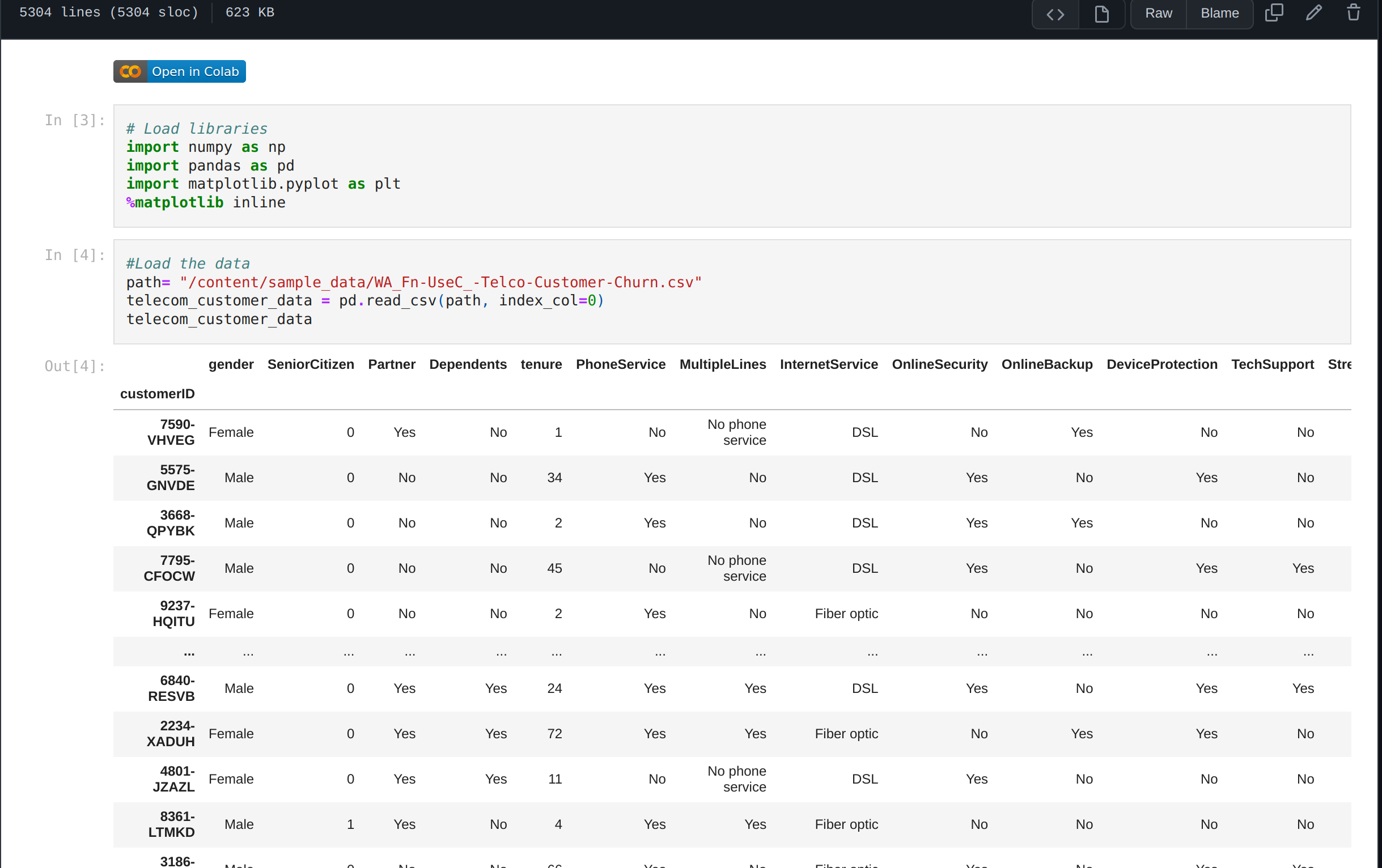The width and height of the screenshot is (1382, 868).
Task: Click tenure value 34 for 5575-GNVDE
Action: [x=554, y=478]
